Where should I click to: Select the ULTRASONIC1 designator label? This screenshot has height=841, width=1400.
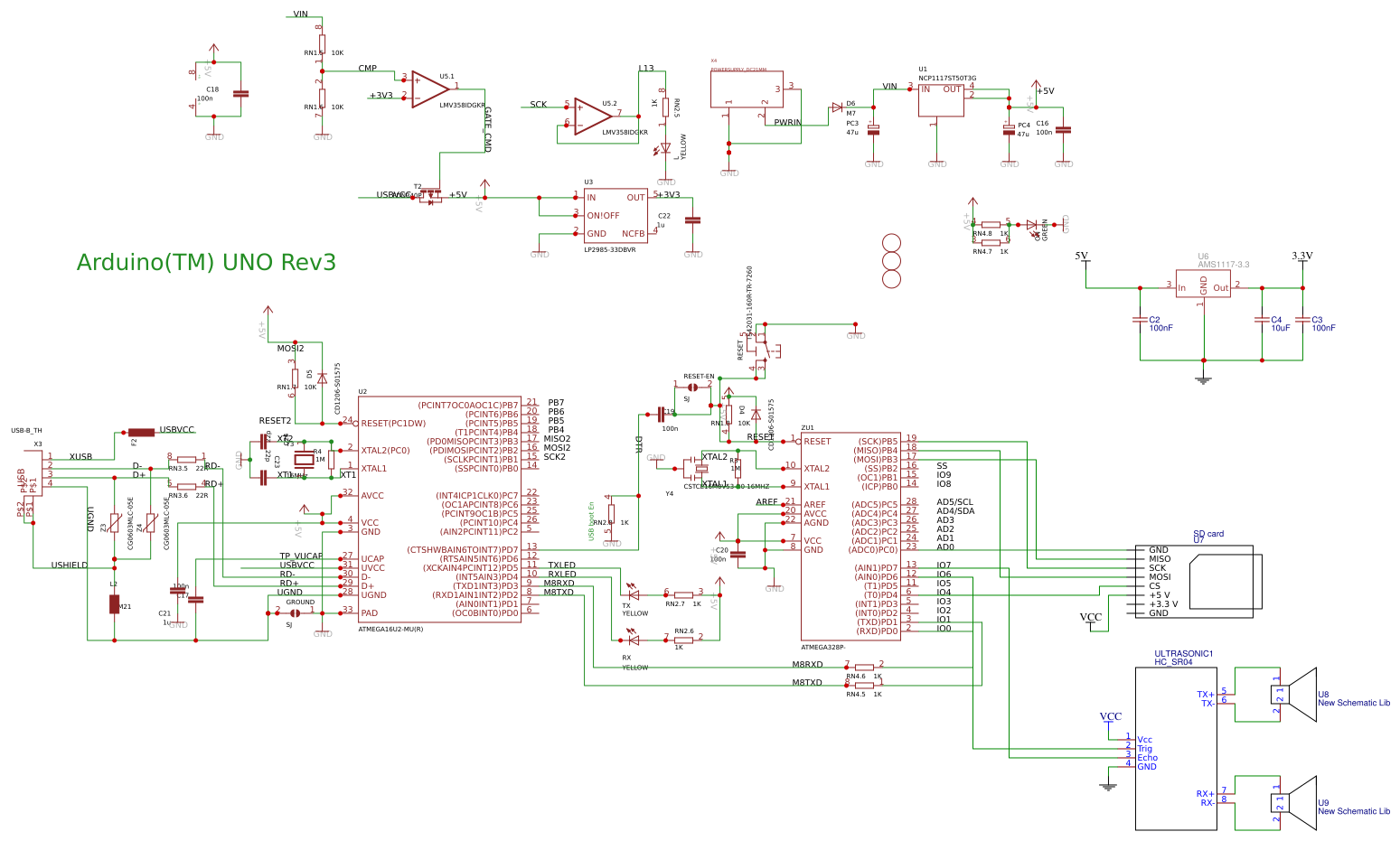(1184, 653)
